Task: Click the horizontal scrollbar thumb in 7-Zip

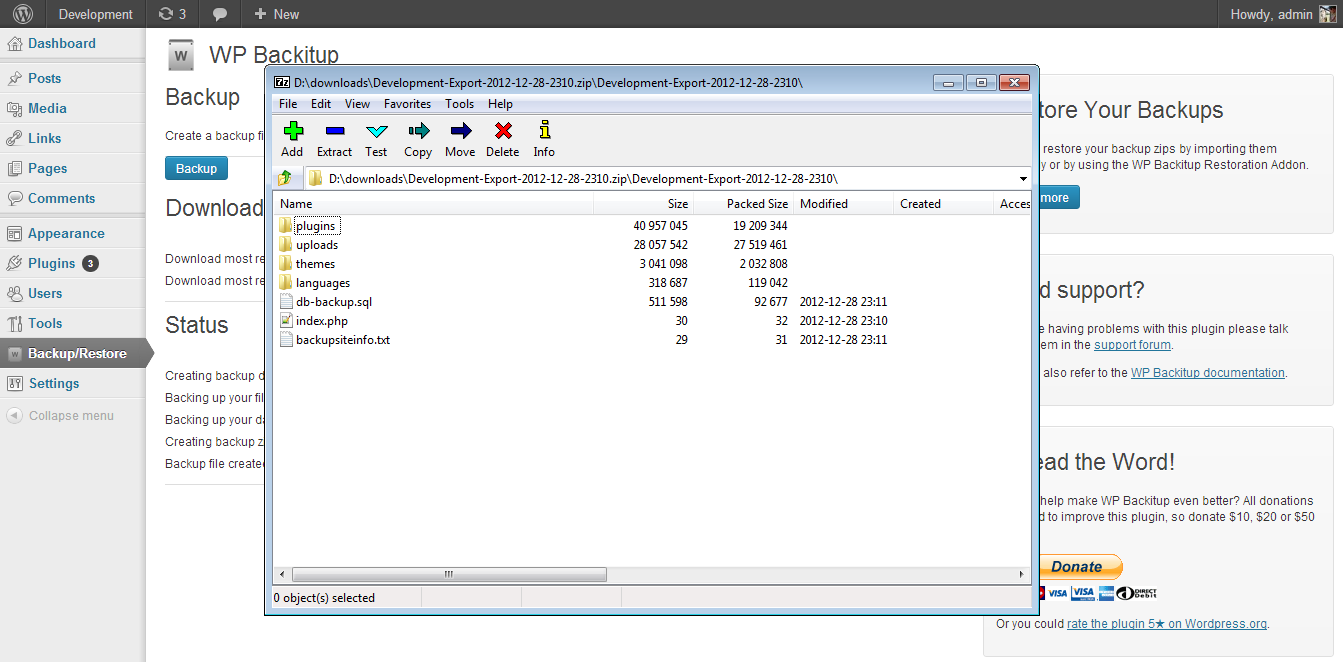Action: pos(448,575)
